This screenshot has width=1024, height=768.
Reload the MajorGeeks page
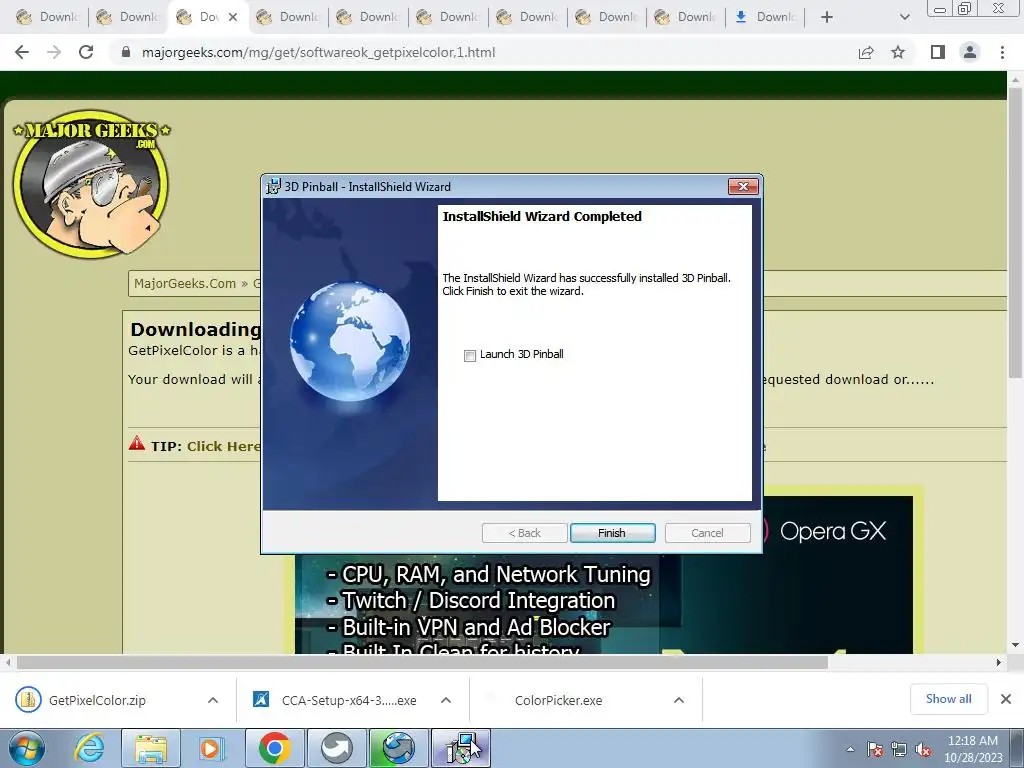pos(86,52)
